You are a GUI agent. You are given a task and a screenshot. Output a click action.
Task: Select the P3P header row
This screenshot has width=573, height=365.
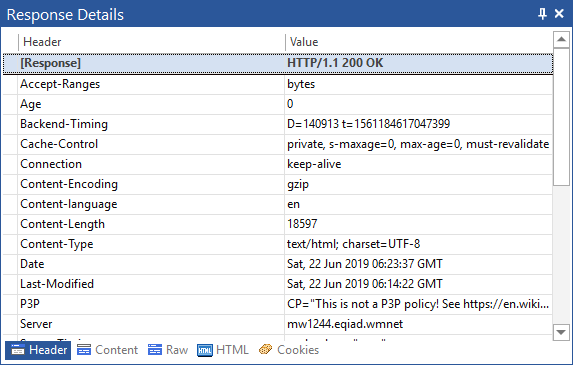click(278, 304)
